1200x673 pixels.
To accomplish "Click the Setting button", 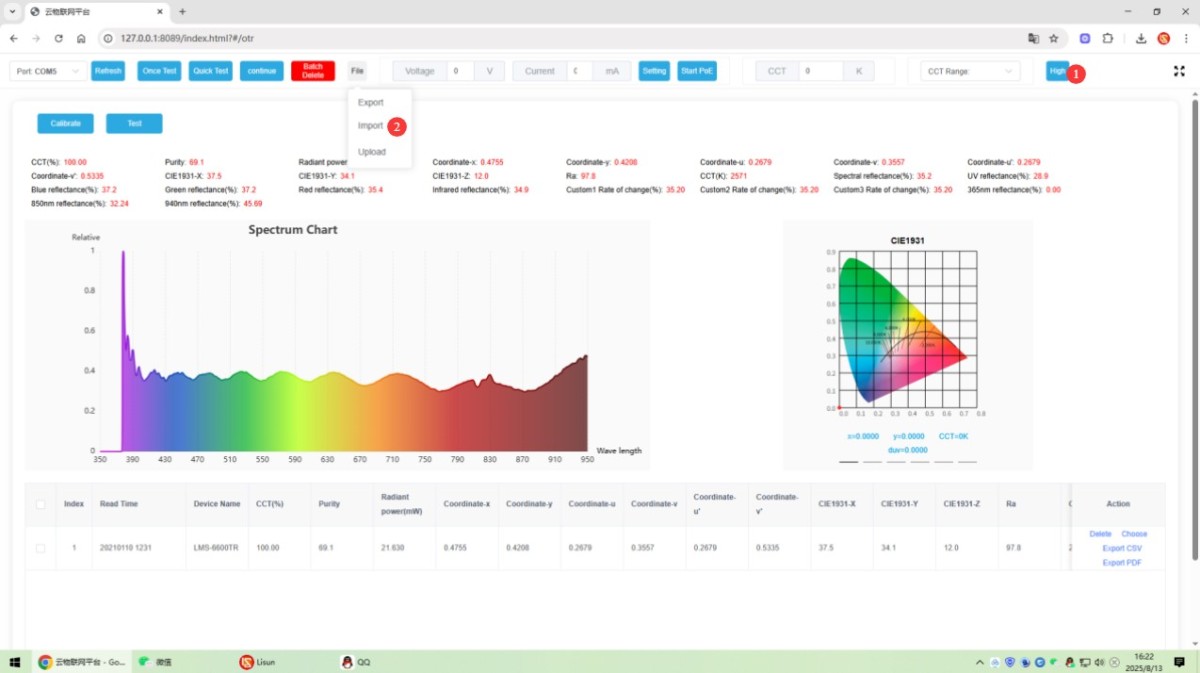I will coord(654,71).
